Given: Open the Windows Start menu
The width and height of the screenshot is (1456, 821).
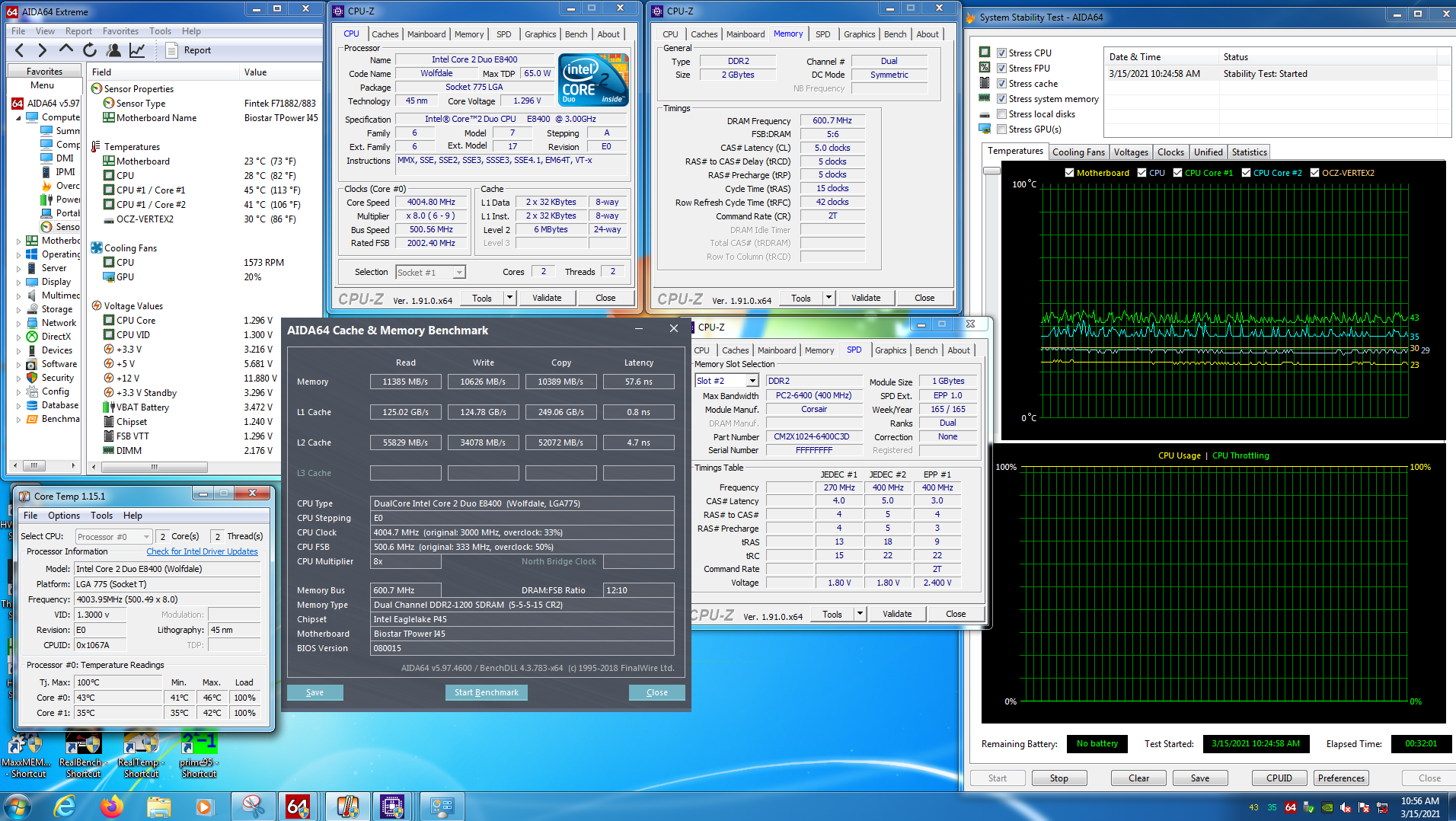Looking at the screenshot, I should coord(18,806).
